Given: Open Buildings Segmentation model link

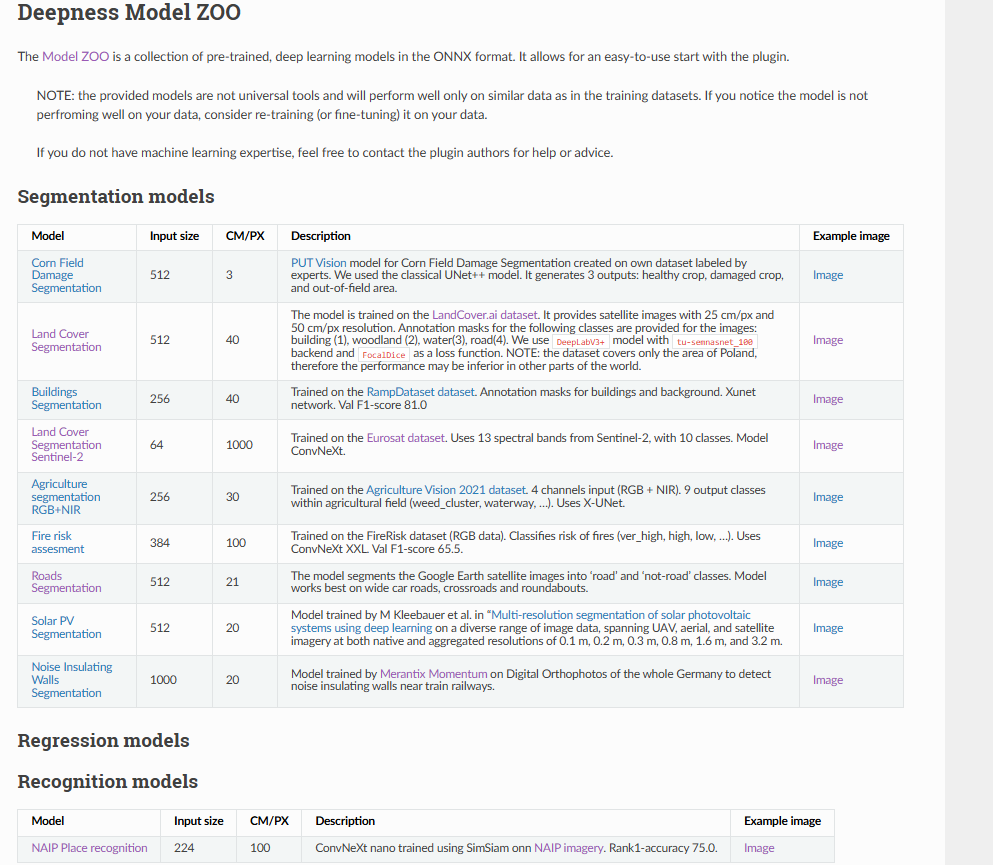Looking at the screenshot, I should point(66,398).
